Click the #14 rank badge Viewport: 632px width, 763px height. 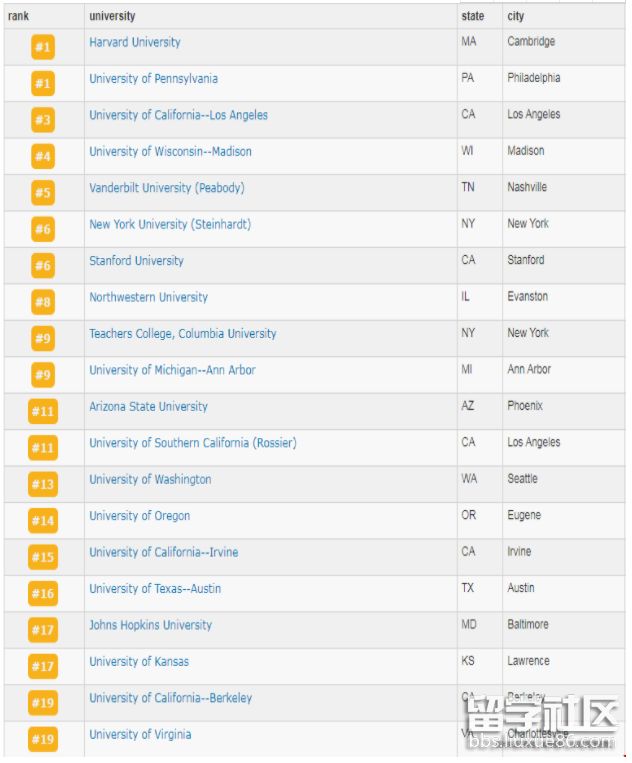tap(43, 521)
